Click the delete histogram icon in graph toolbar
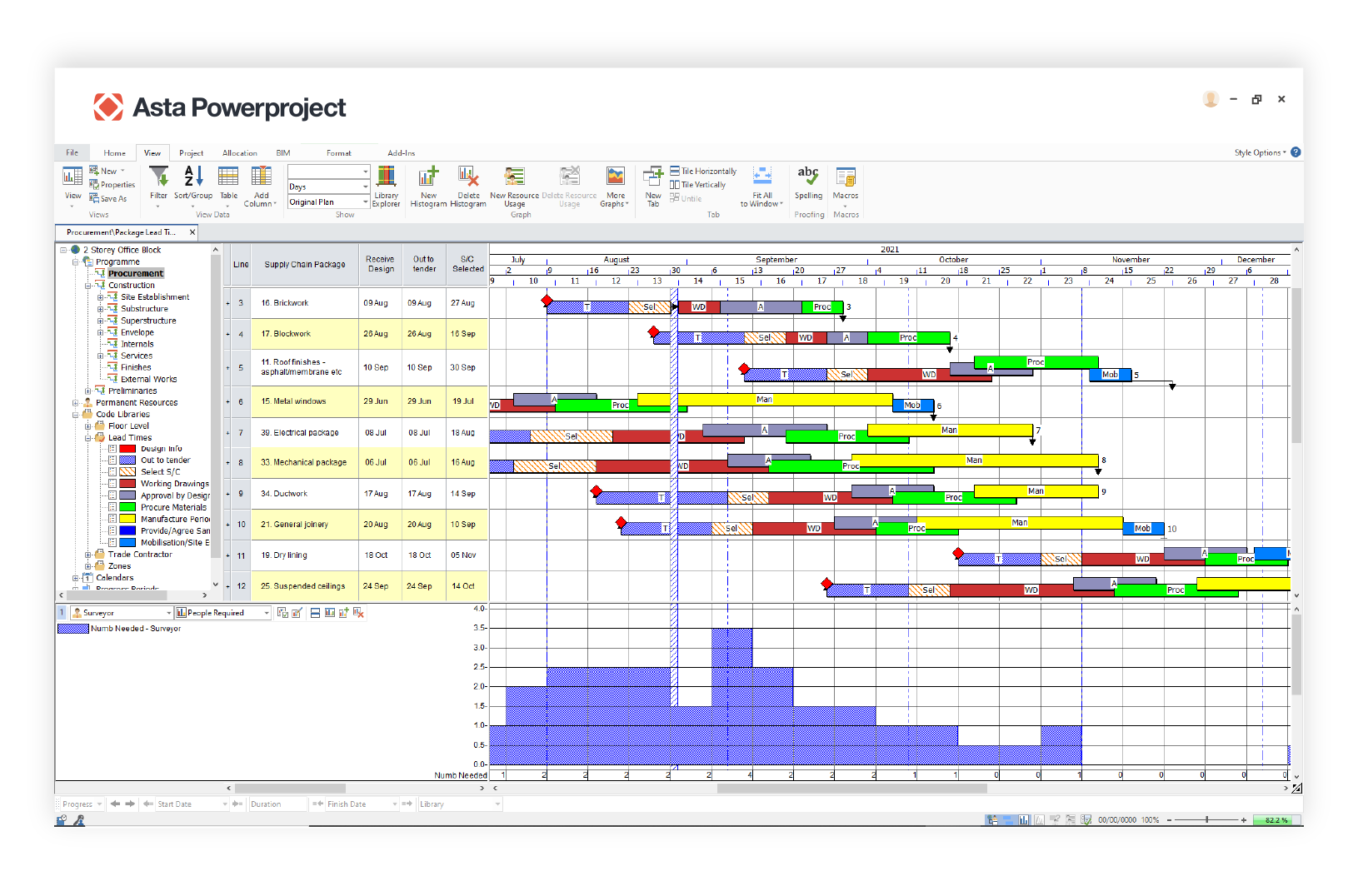 tap(358, 613)
